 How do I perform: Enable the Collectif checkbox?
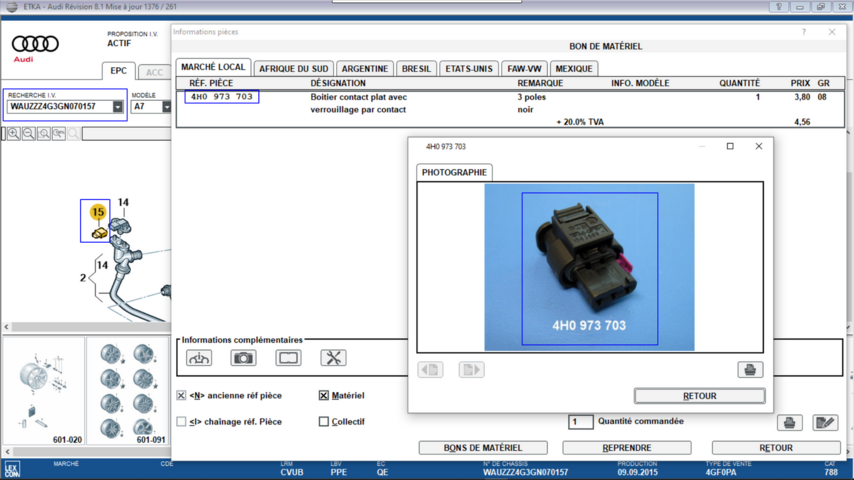pyautogui.click(x=324, y=422)
